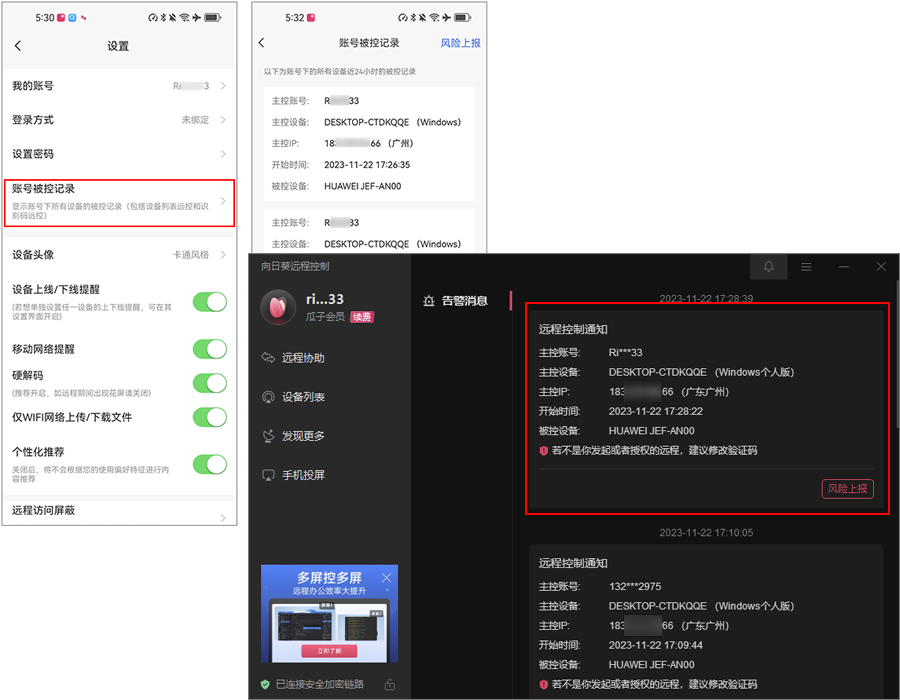Click the 续费 renew badge
900x700 pixels.
click(x=362, y=317)
